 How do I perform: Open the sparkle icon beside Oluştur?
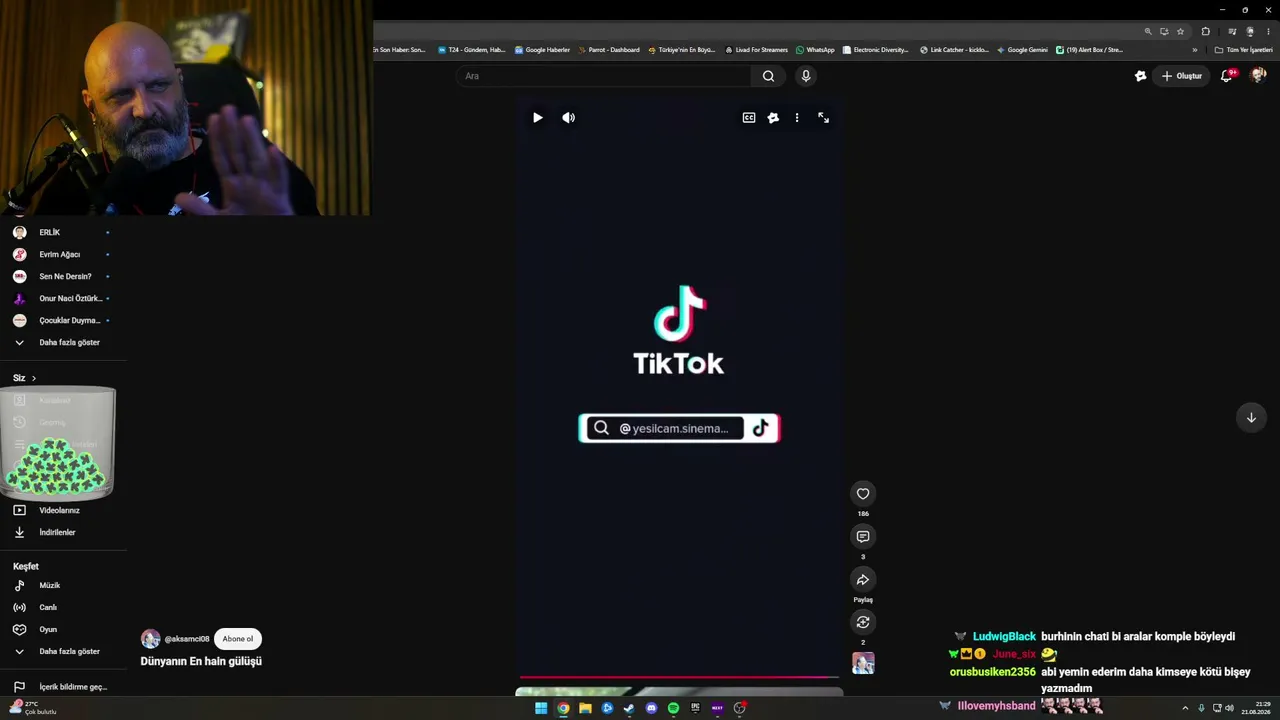(1140, 76)
